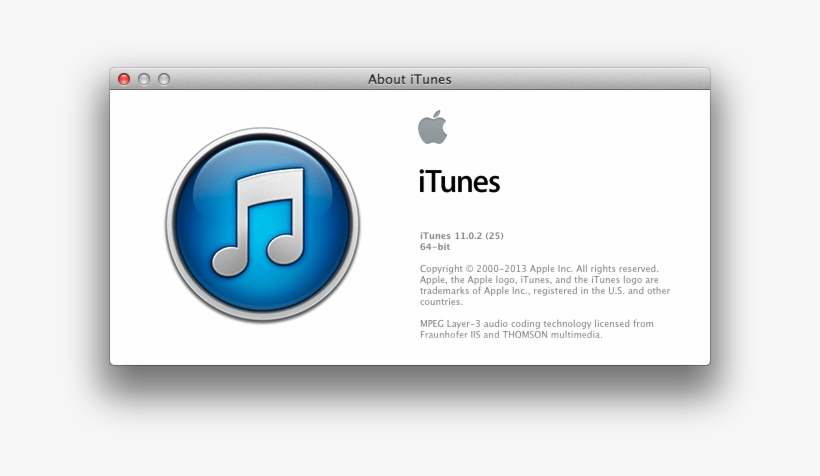The height and width of the screenshot is (476, 820).
Task: Click the zoom button in title bar
Action: (164, 79)
